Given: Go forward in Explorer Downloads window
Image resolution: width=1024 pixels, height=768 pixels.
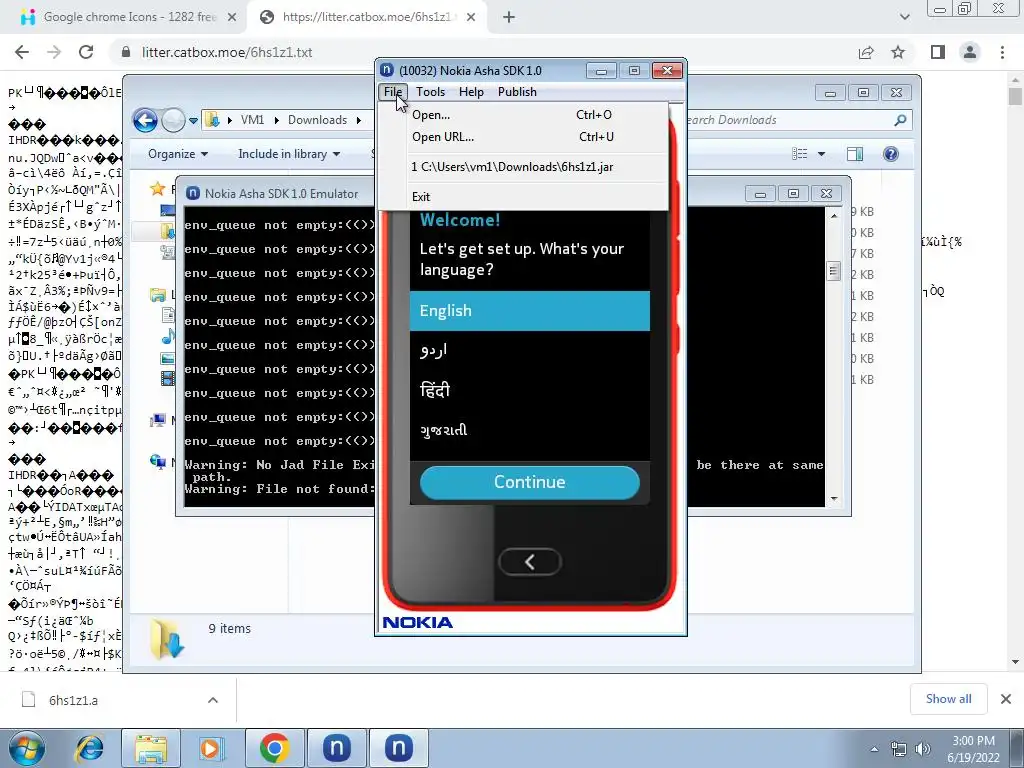Looking at the screenshot, I should pos(173,120).
